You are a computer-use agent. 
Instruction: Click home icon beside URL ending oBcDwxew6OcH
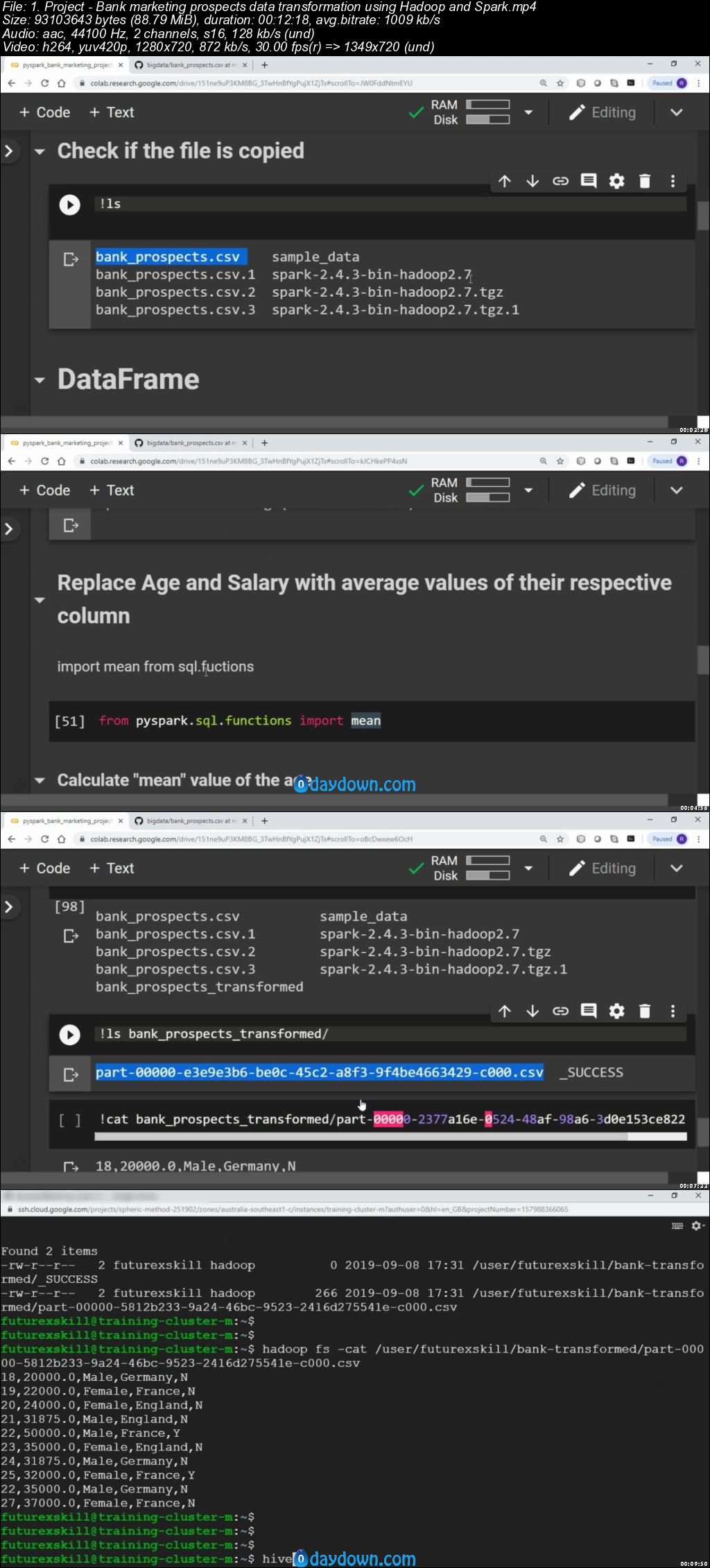[62, 839]
